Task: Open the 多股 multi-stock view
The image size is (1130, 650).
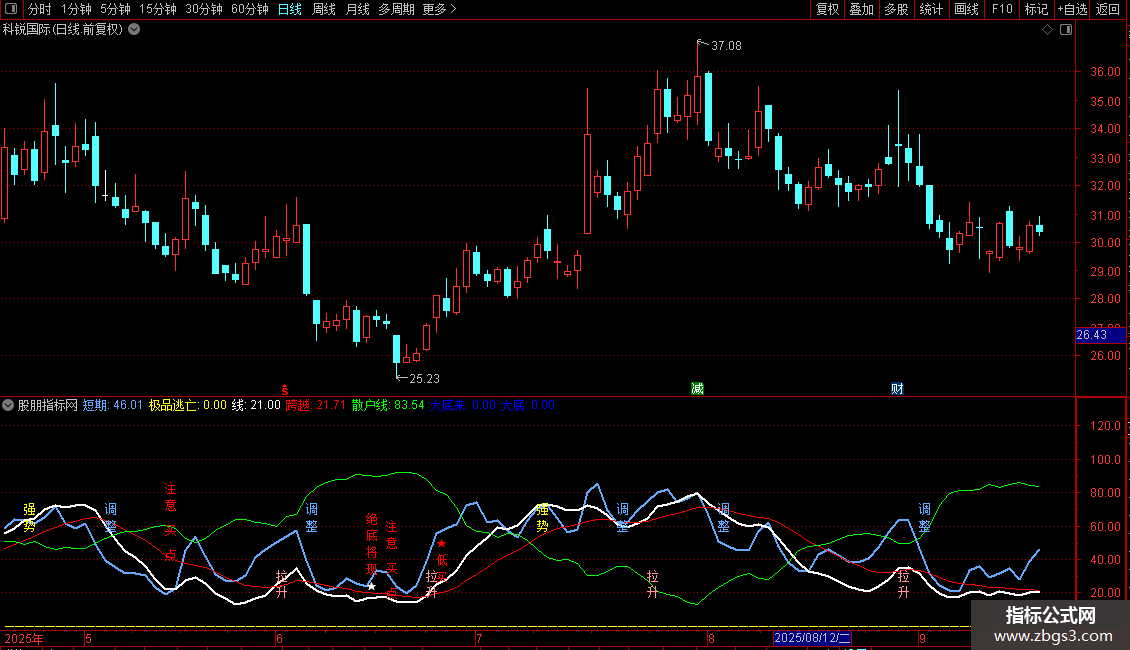Action: point(896,9)
